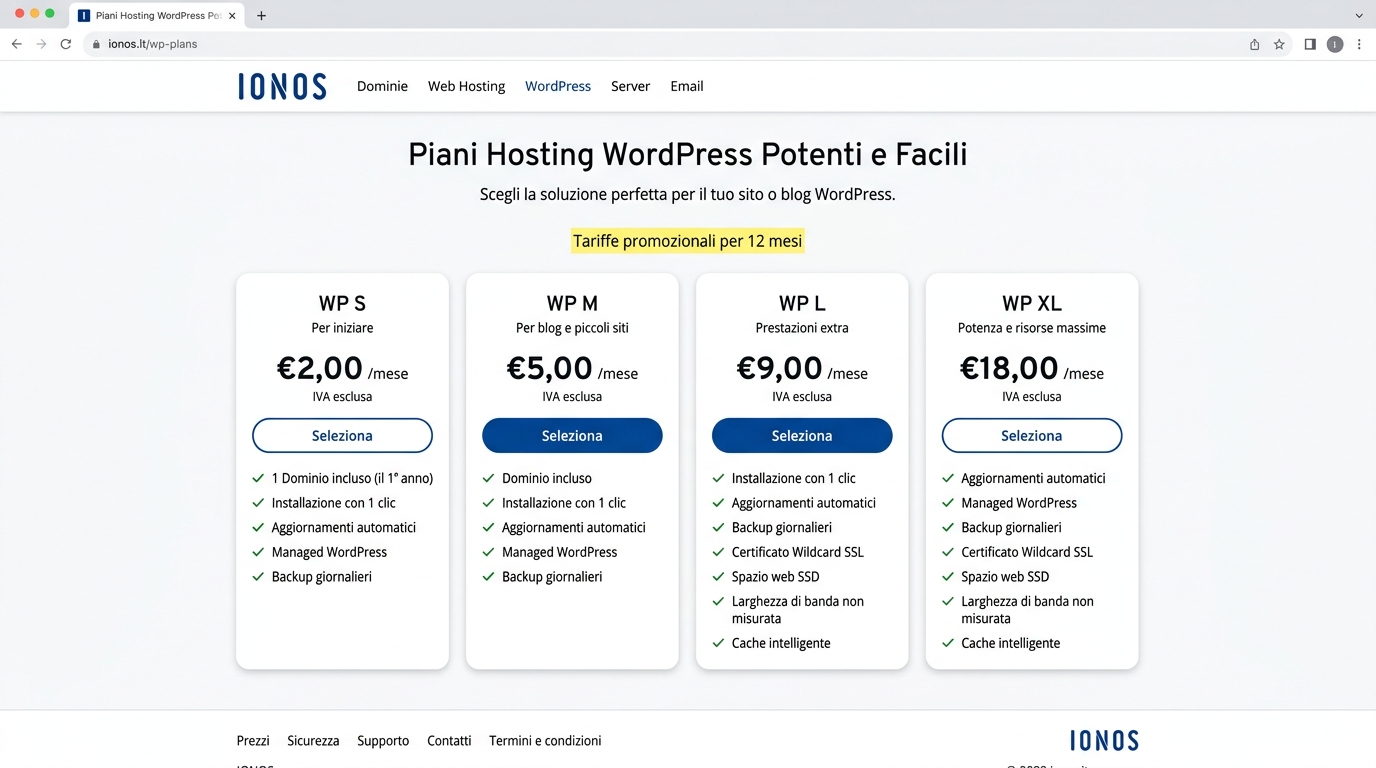Screen dimensions: 1376x768
Task: Click the €9,00 price in WP L
Action: [779, 368]
